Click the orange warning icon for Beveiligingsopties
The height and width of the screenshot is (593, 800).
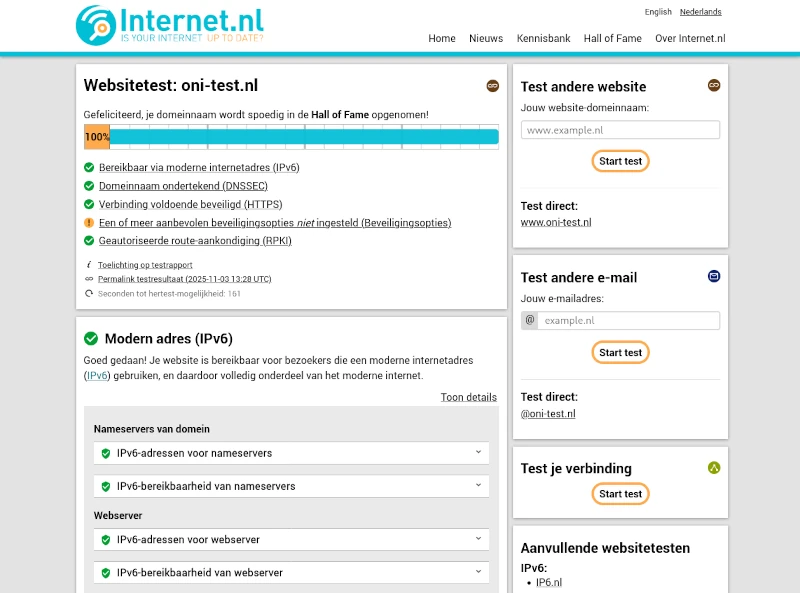click(89, 223)
